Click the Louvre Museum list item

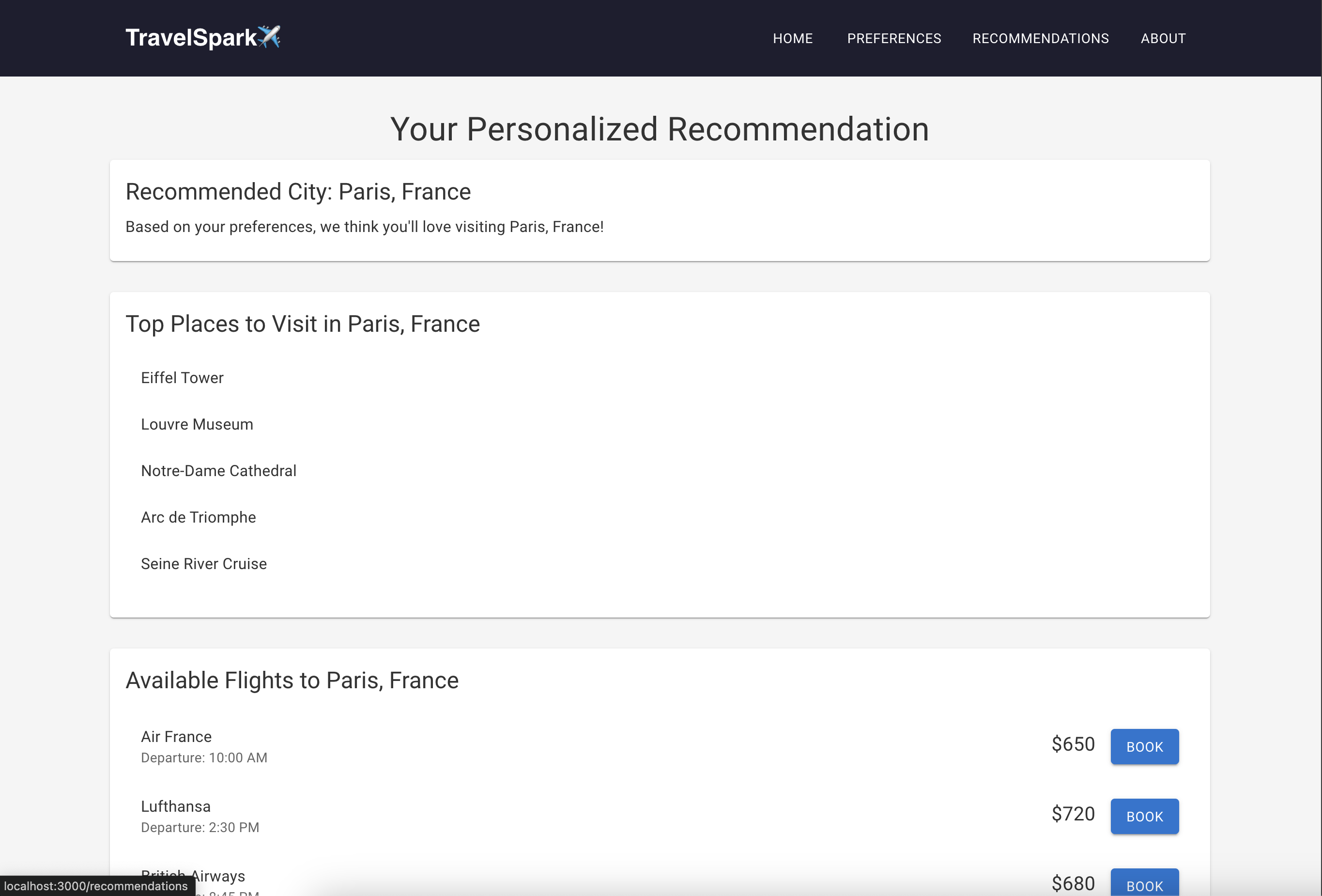[x=197, y=424]
